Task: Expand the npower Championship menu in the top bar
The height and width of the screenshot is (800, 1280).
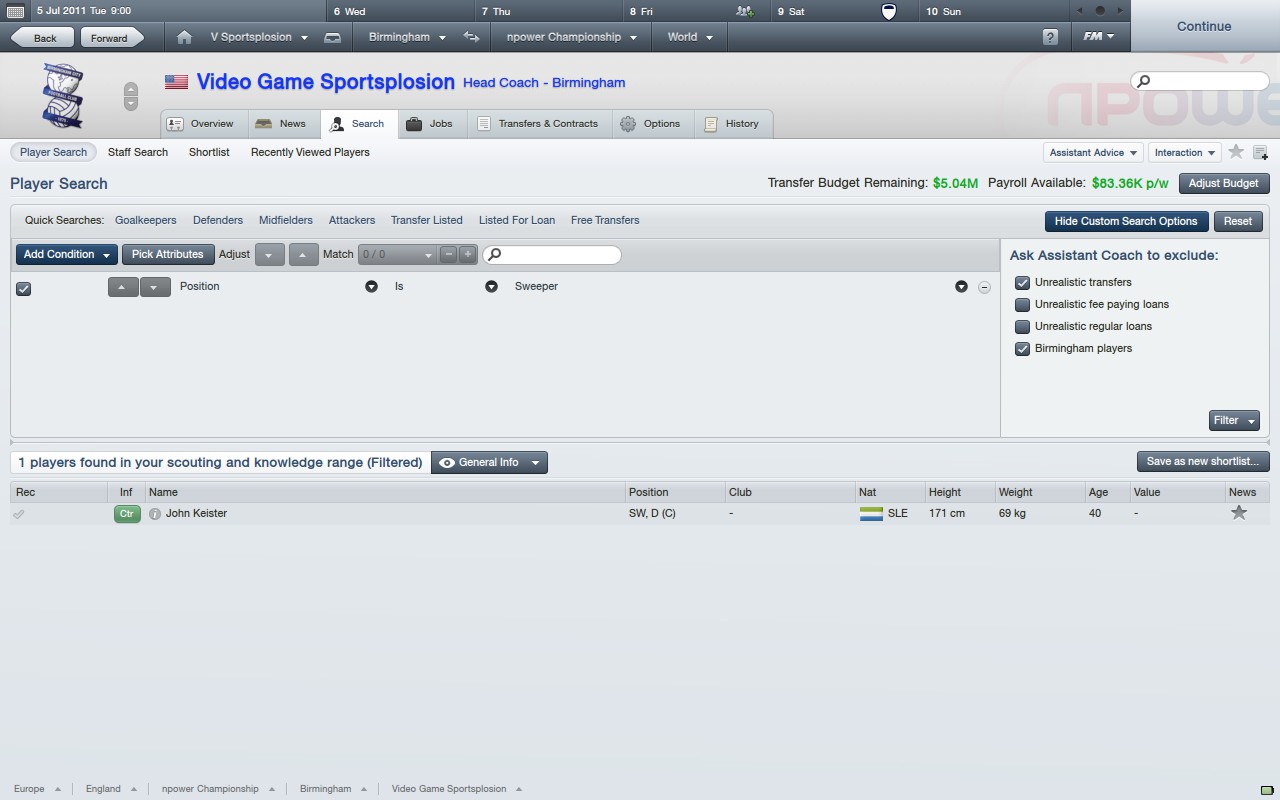Action: (571, 37)
